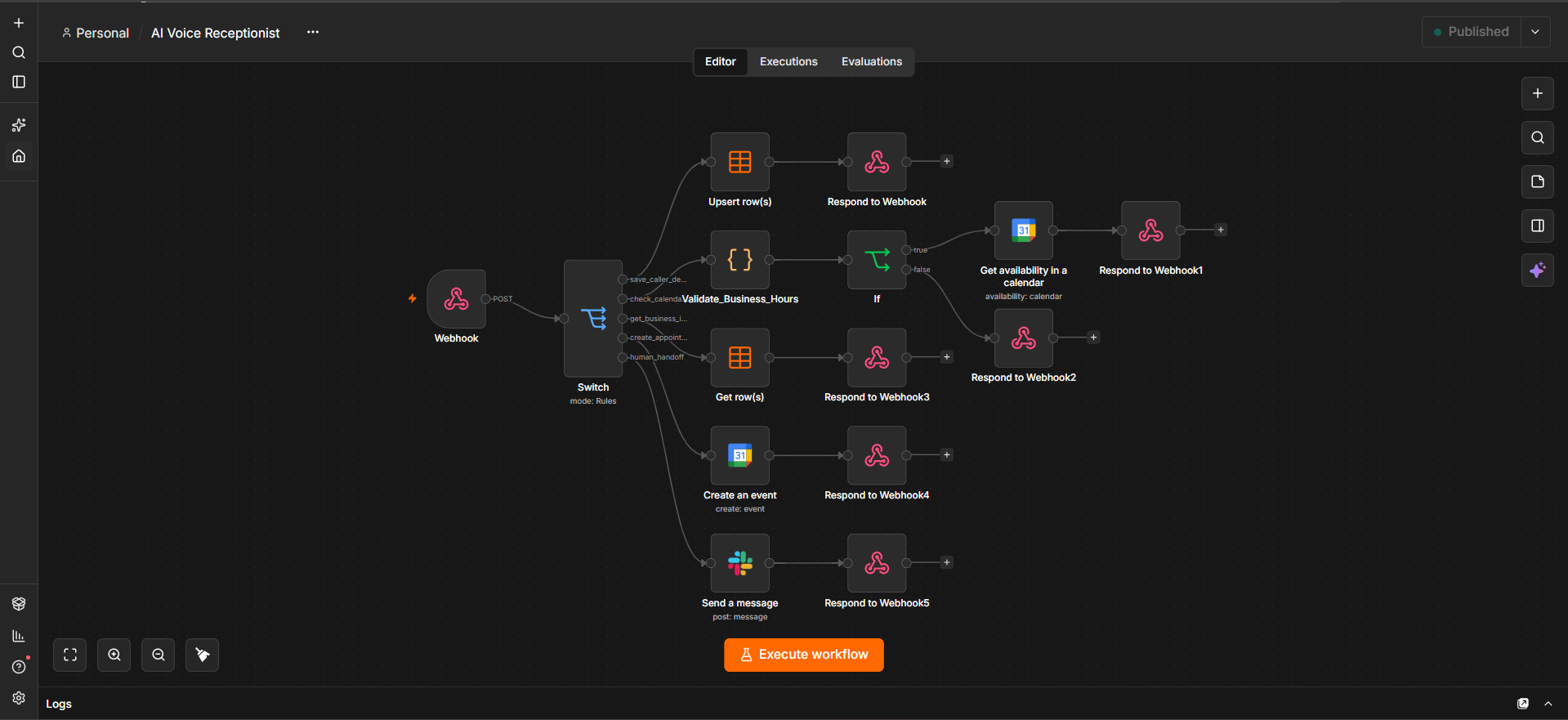Toggle the right side panel icon

[x=1537, y=226]
